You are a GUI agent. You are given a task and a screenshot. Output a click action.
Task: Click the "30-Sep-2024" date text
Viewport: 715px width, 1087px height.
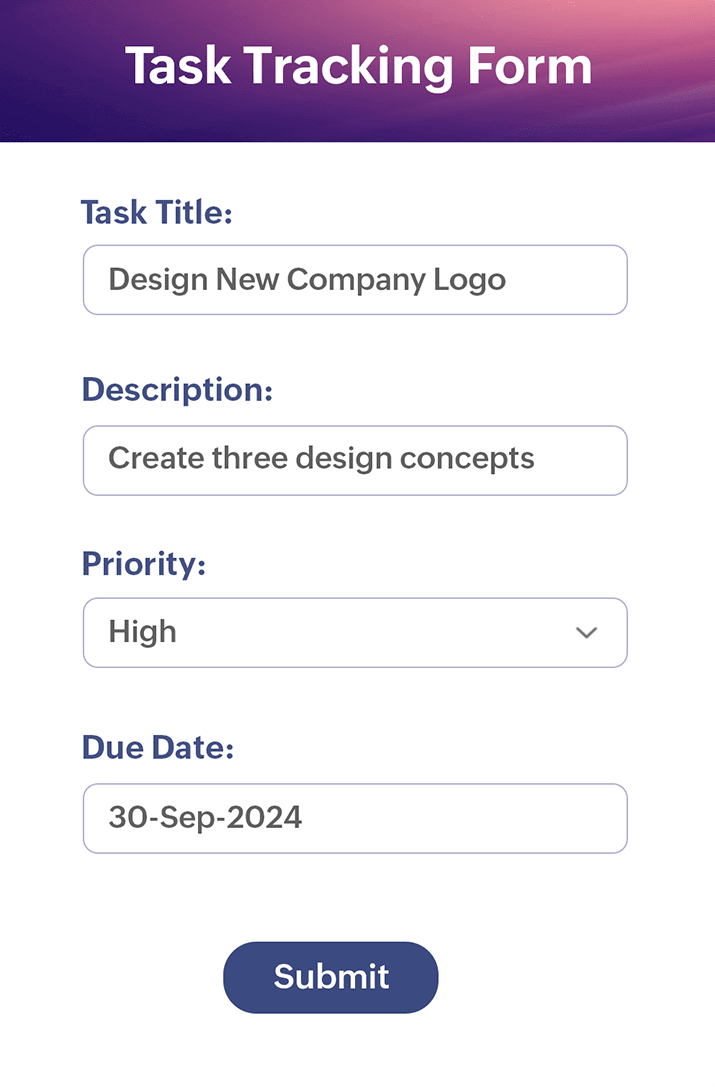coord(205,818)
